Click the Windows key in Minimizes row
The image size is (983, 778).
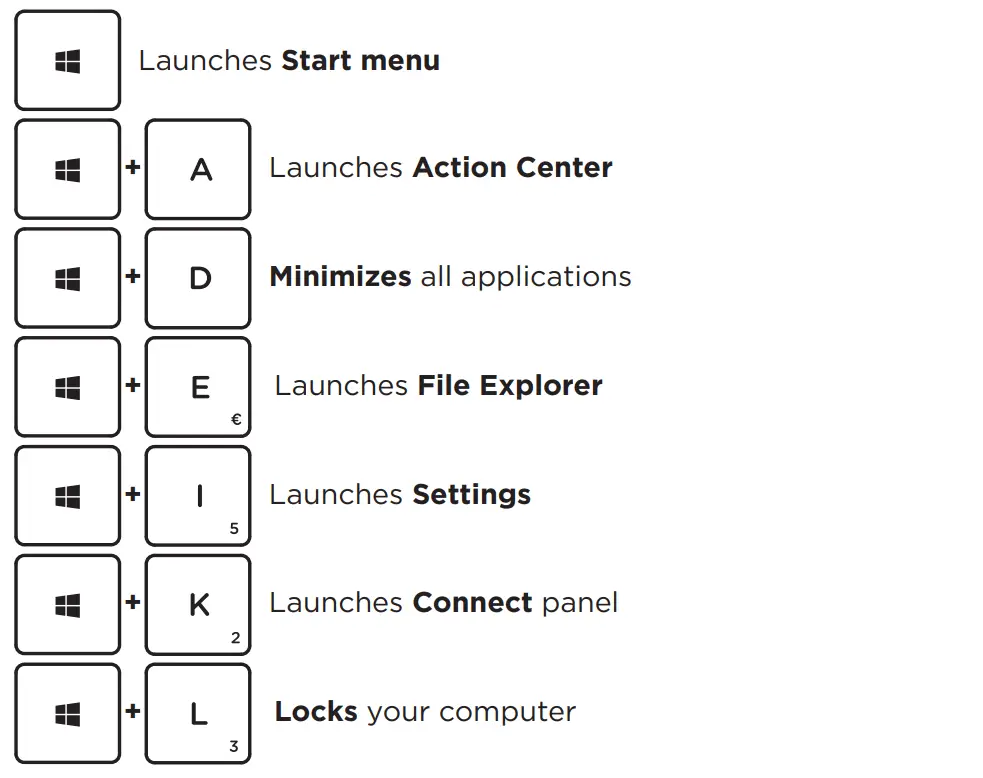67,278
